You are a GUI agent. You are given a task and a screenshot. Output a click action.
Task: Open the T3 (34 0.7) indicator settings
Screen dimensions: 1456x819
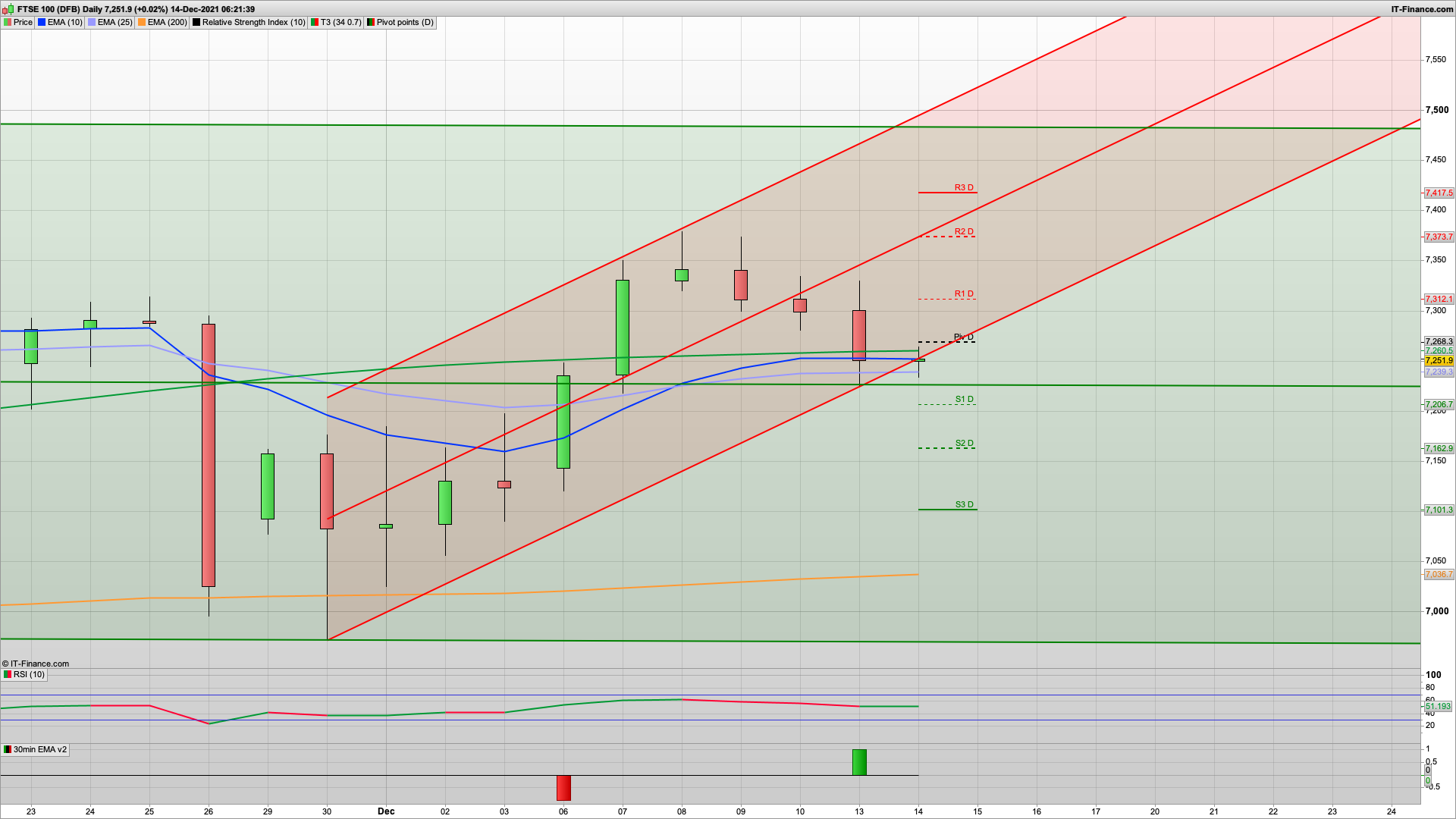(x=337, y=22)
